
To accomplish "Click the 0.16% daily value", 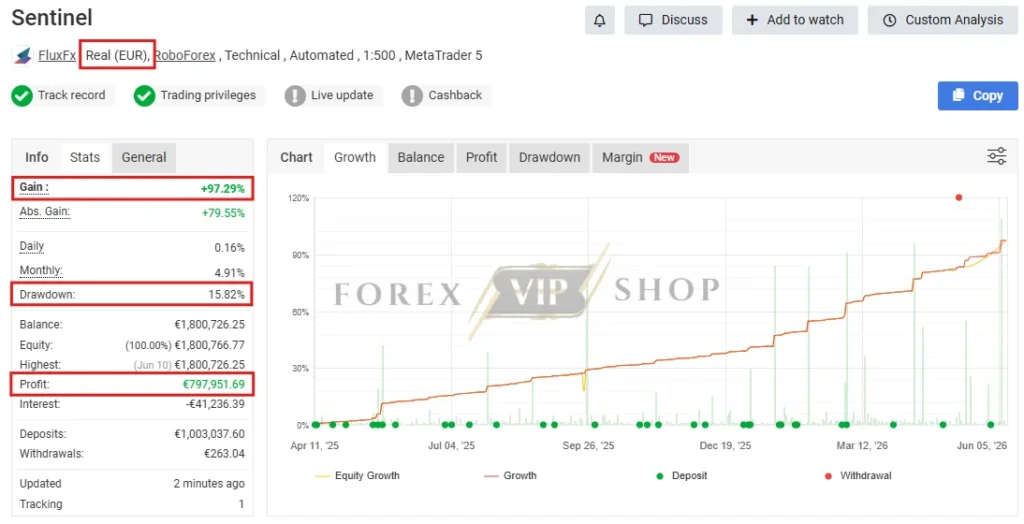I will tap(230, 248).
